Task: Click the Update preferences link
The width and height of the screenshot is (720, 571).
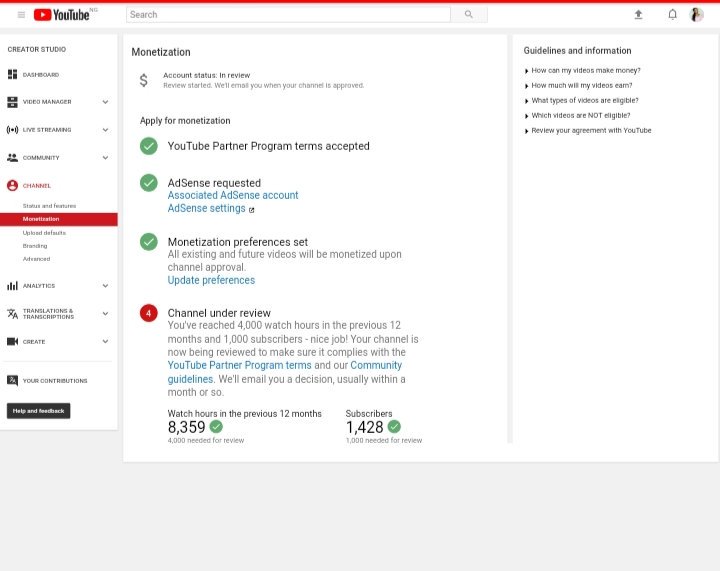Action: pos(211,280)
